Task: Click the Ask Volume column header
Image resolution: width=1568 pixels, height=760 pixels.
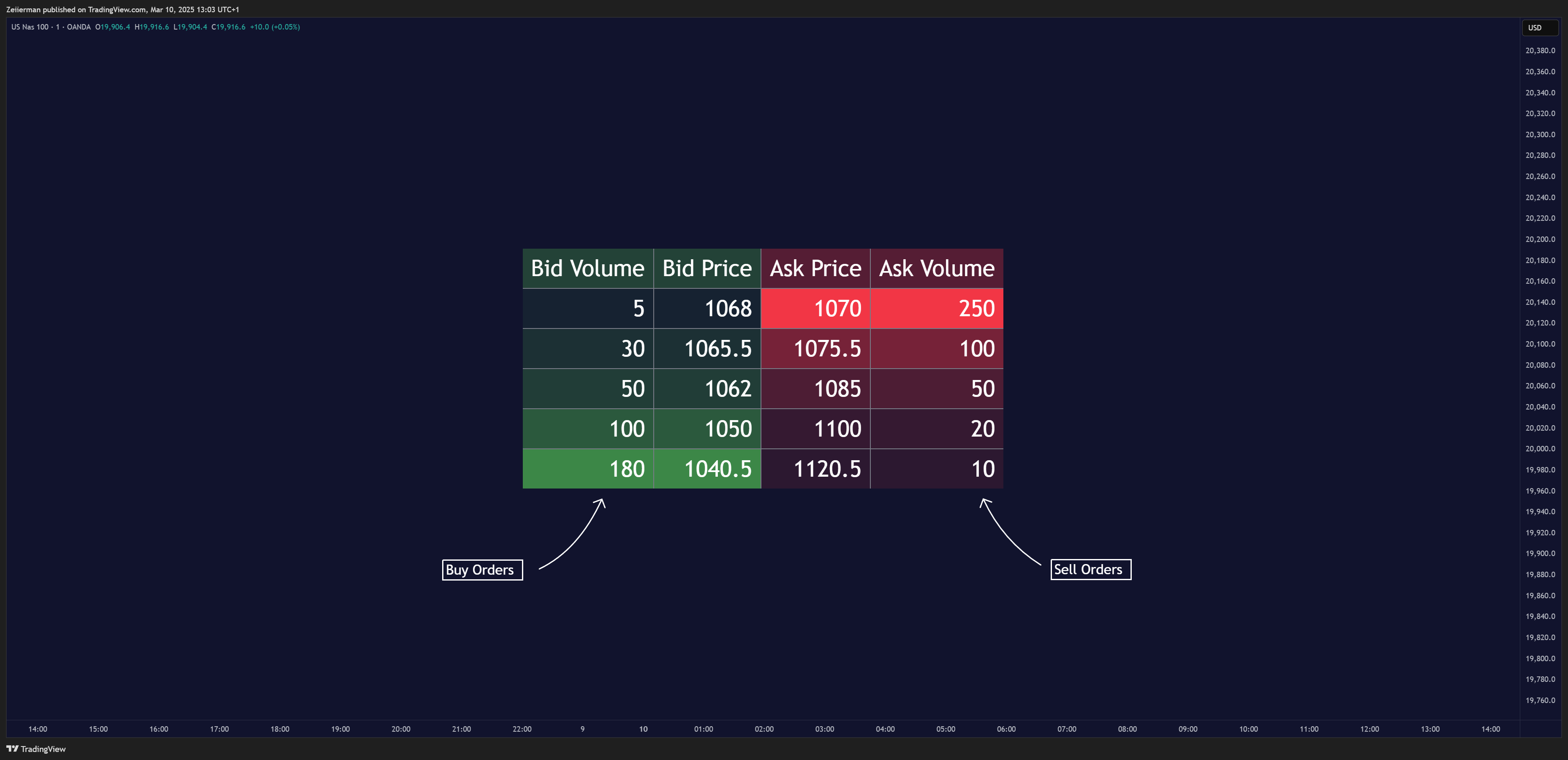Action: pos(937,269)
